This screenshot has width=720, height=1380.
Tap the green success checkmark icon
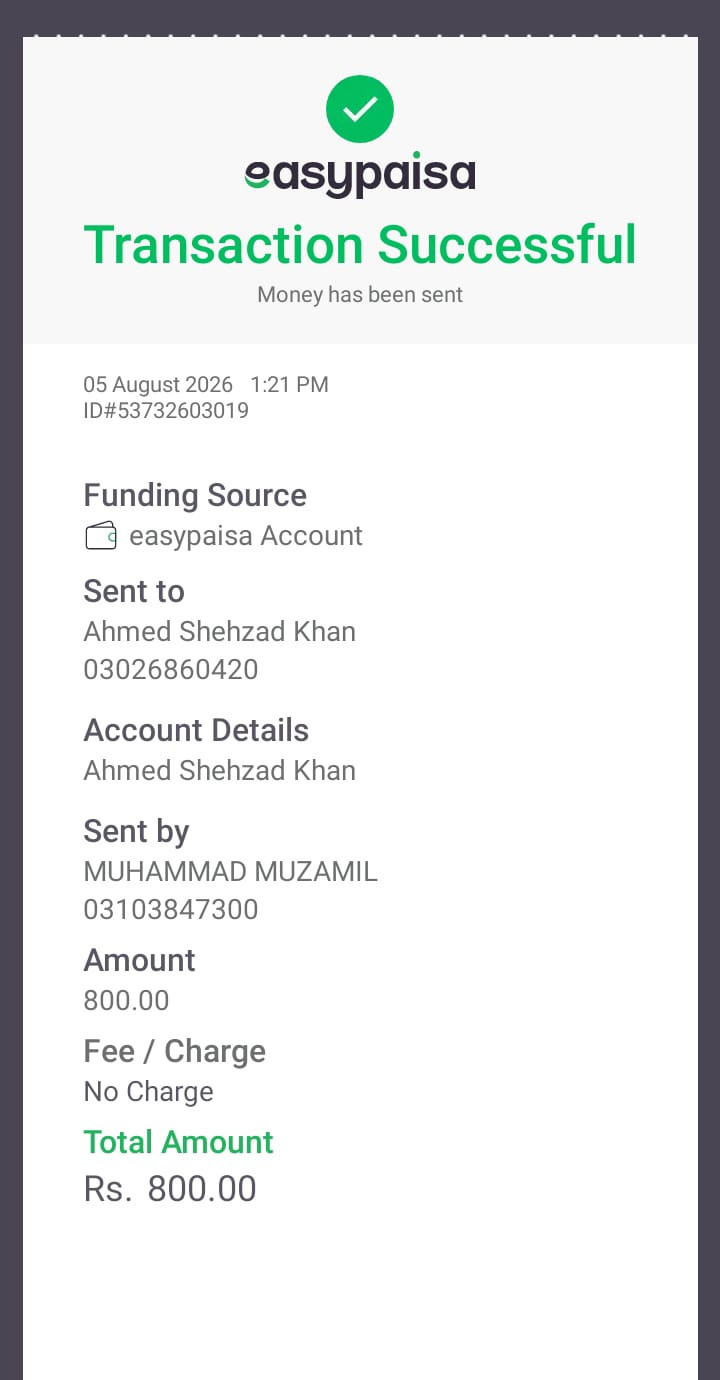coord(360,109)
